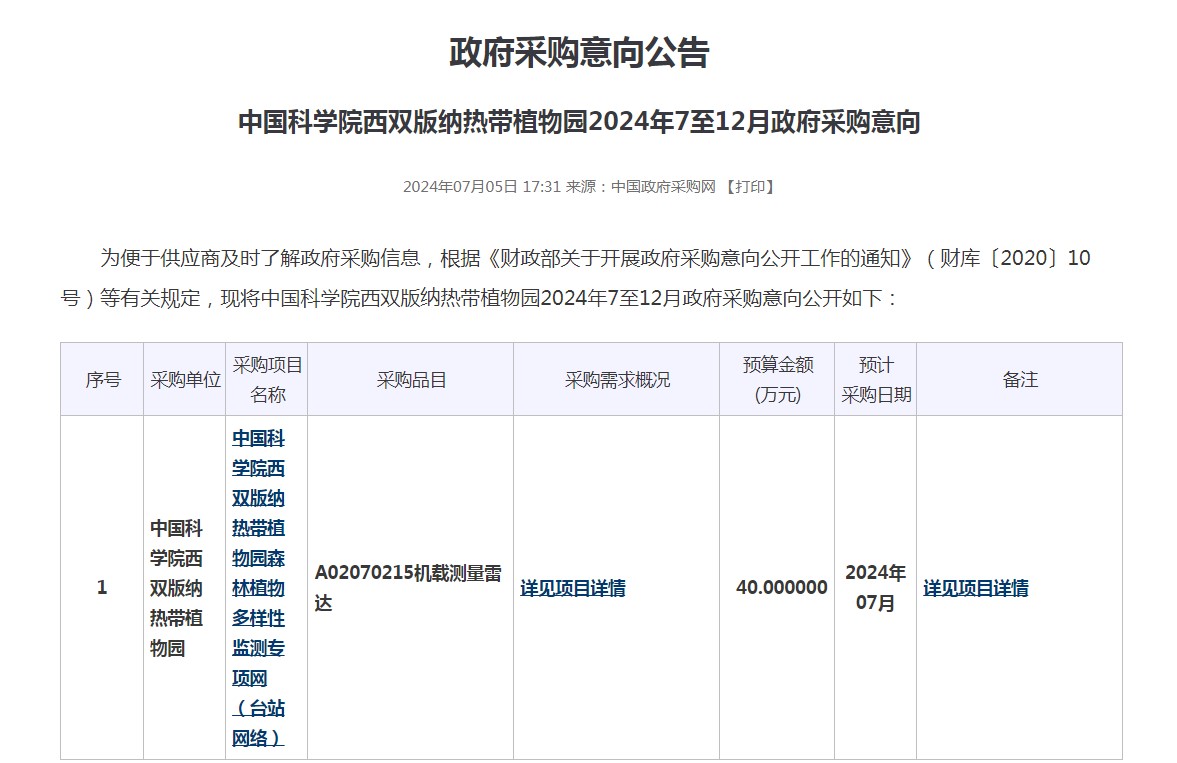Select the 预算金额(万元) column header
1177x763 pixels.
[x=777, y=380]
